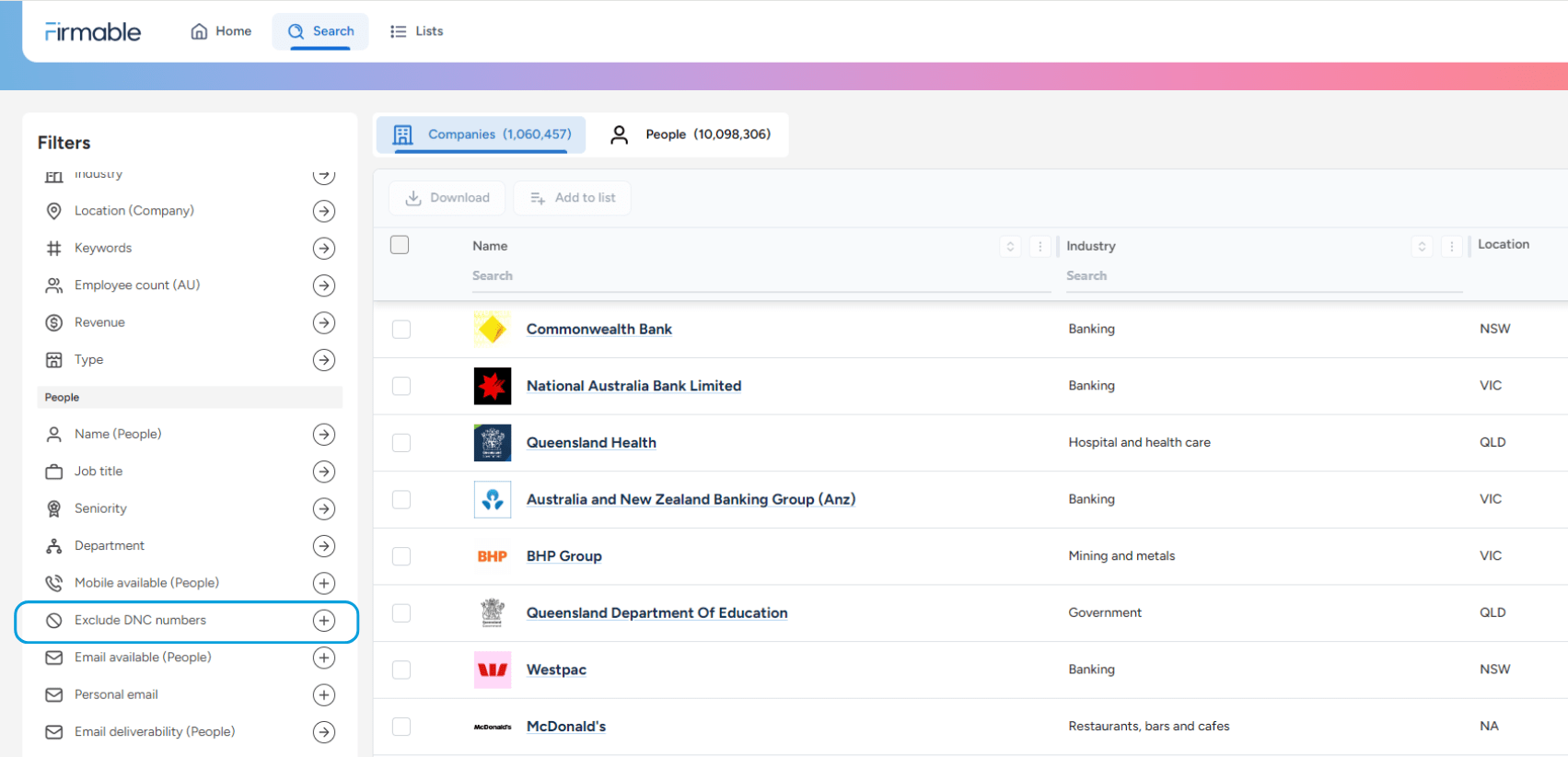Expand the Department filter

tap(324, 546)
